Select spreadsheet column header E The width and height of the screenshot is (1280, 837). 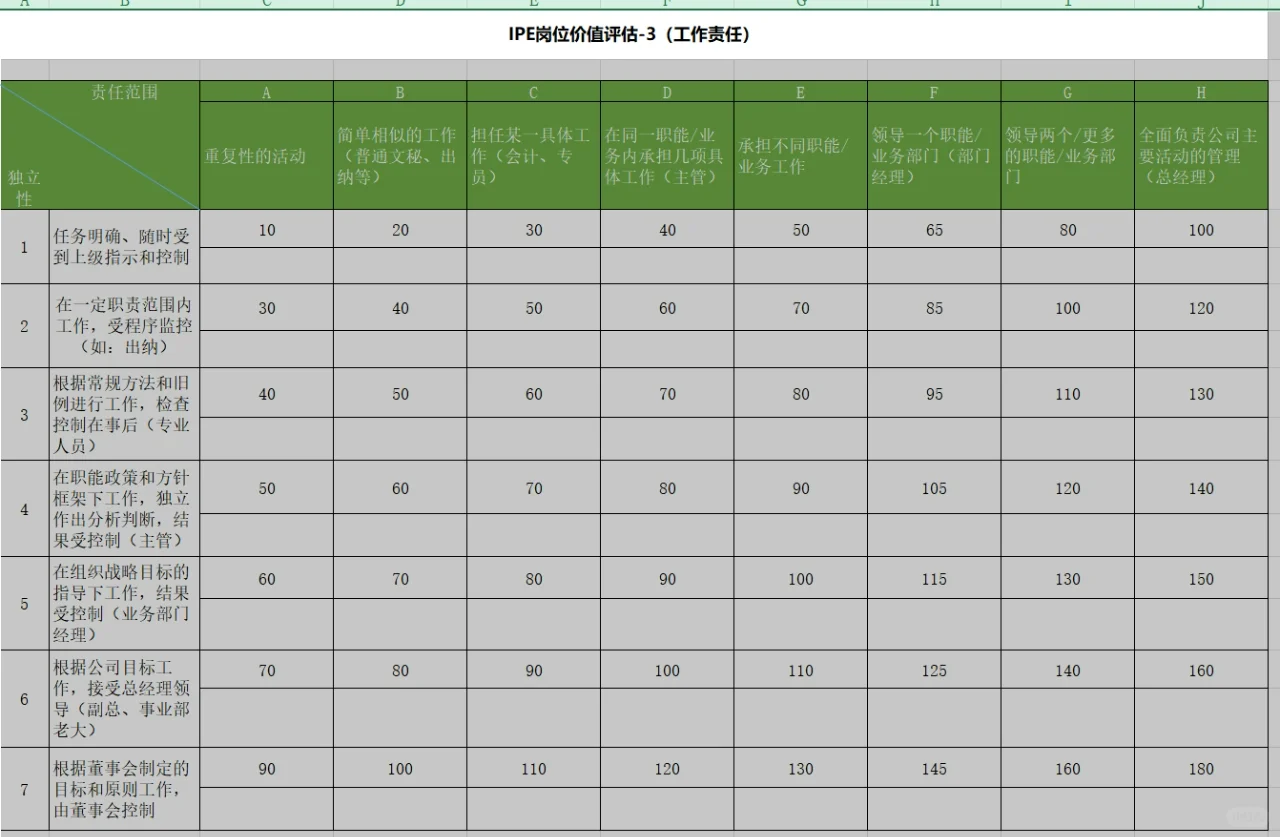click(x=534, y=5)
